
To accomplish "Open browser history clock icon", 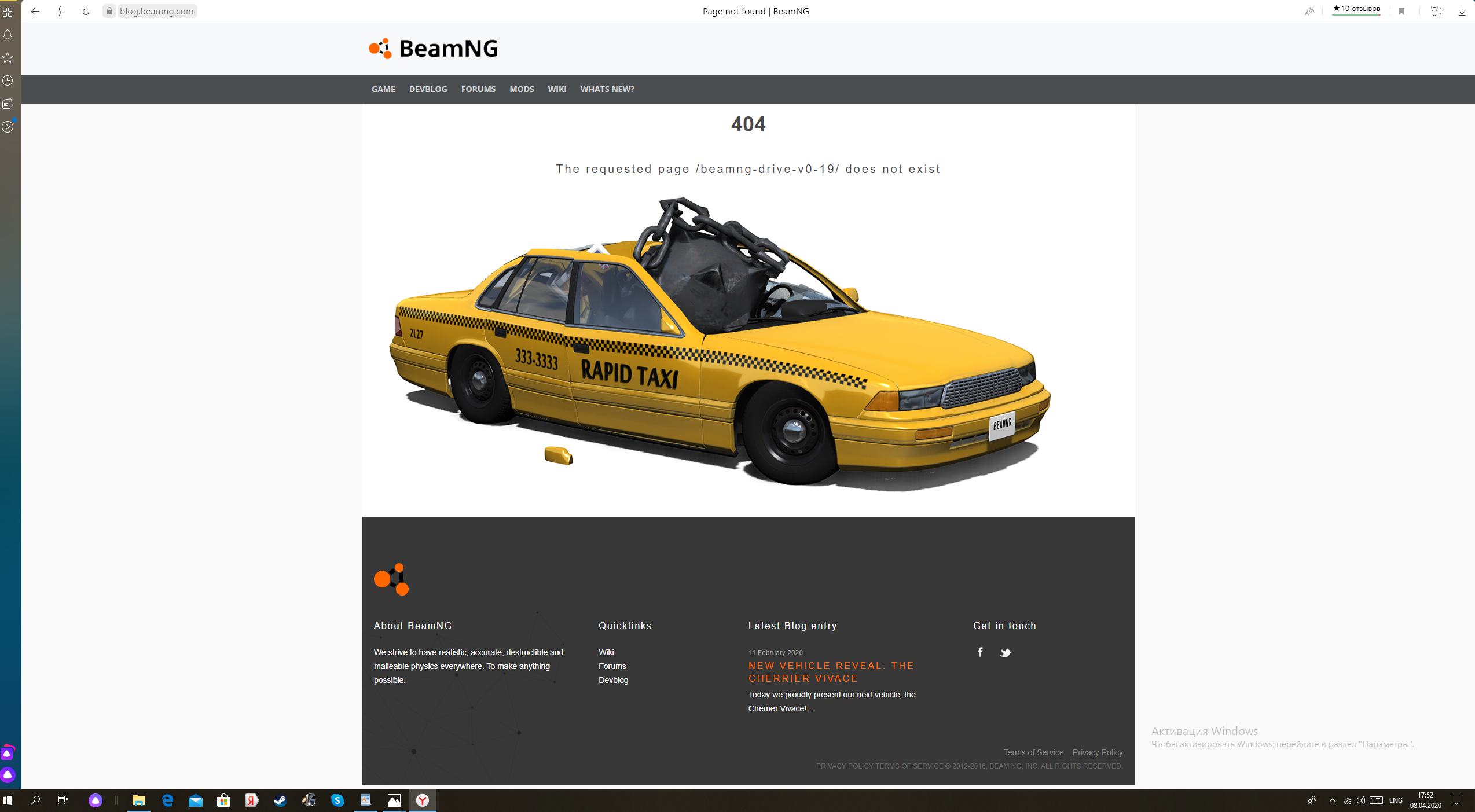I will click(x=8, y=80).
